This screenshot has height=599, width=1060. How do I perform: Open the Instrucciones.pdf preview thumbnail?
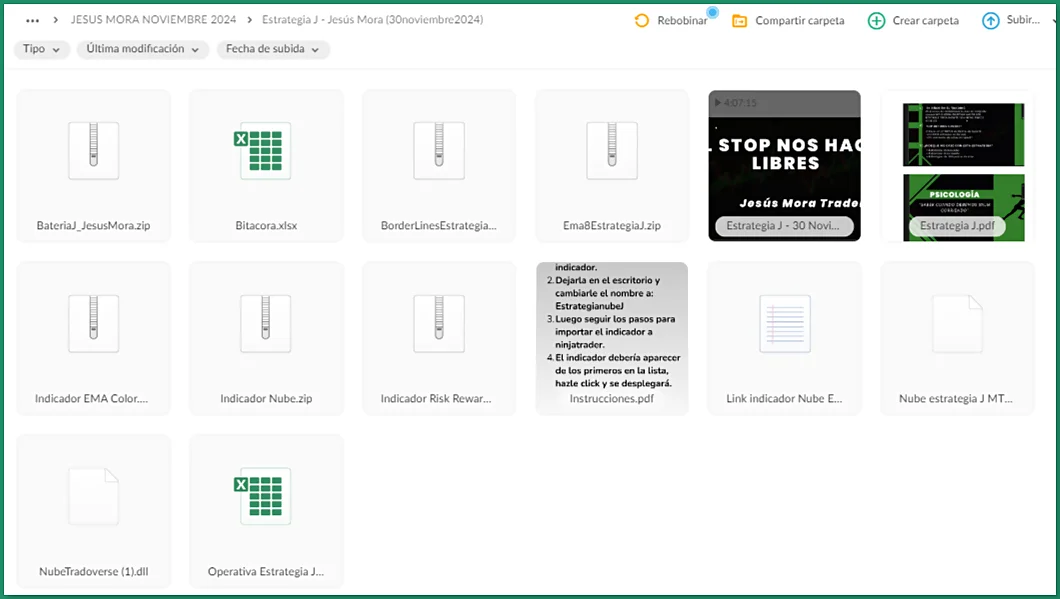pos(612,330)
